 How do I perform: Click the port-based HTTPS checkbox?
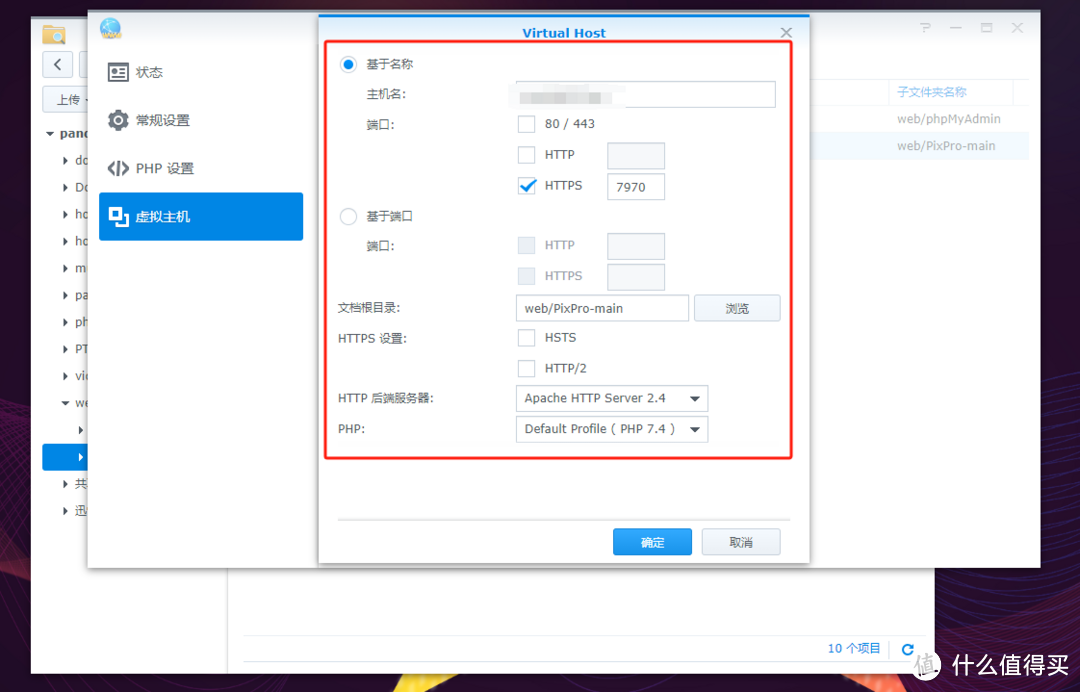526,276
